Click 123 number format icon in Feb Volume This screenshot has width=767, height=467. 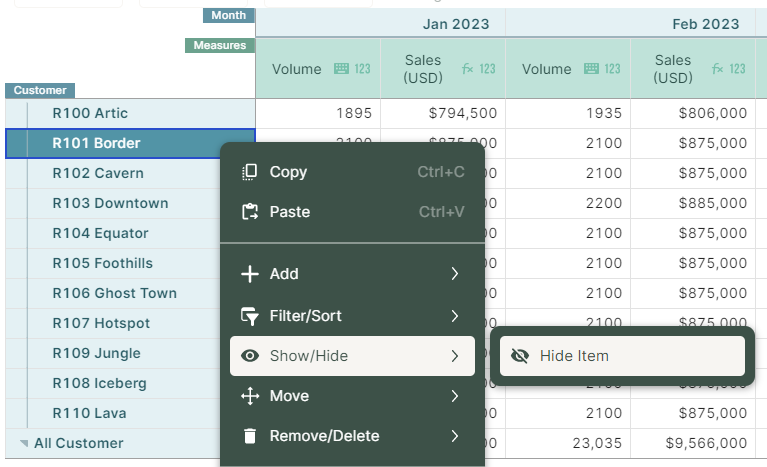pos(612,68)
